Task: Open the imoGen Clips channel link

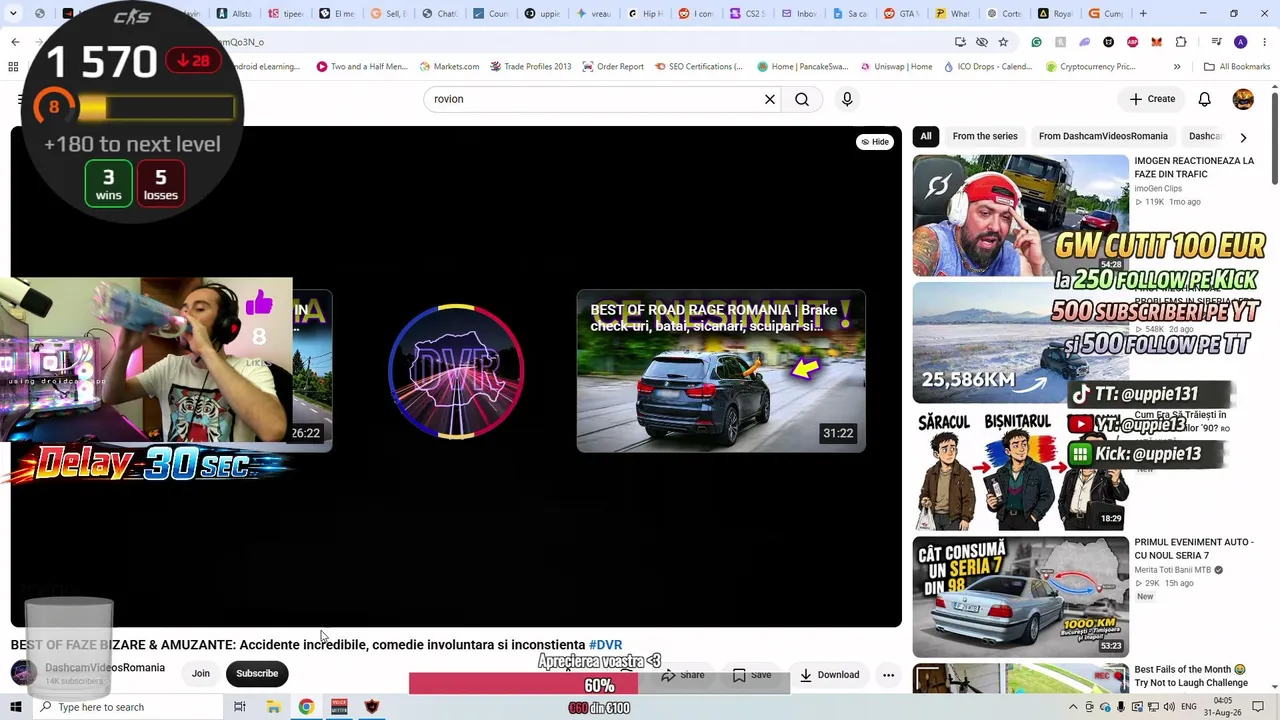Action: click(1158, 188)
